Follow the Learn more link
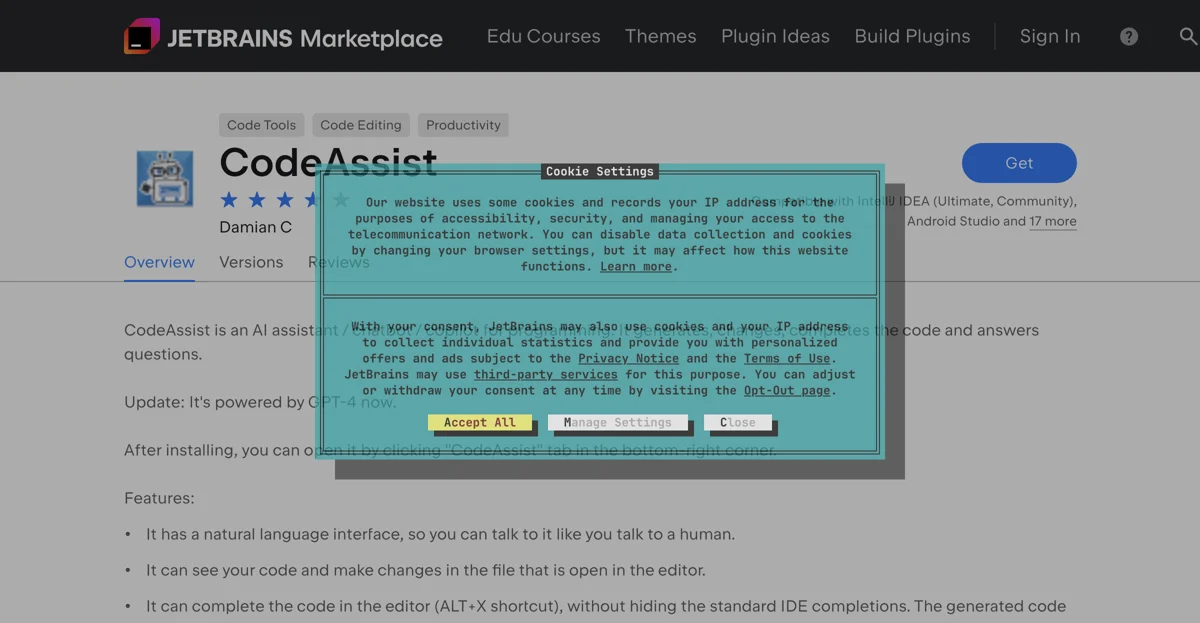The image size is (1200, 623). click(x=636, y=266)
